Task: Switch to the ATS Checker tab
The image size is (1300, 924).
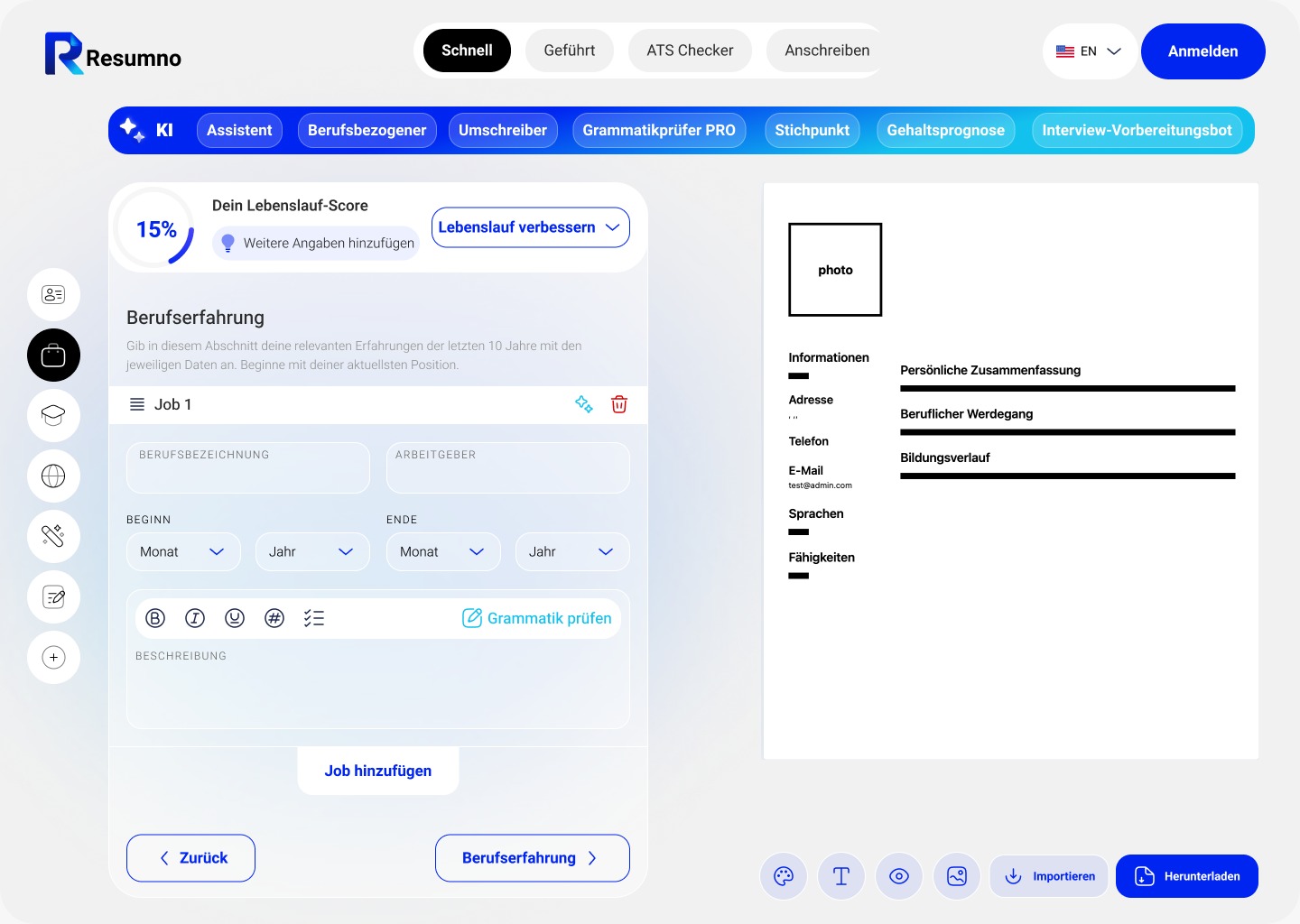Action: pos(690,51)
